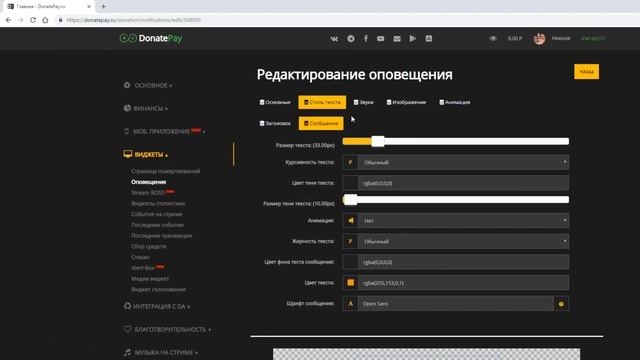Viewport: 640px width, 360px height.
Task: Click the megaphone icon beside Анимация dropdown
Action: (x=350, y=220)
